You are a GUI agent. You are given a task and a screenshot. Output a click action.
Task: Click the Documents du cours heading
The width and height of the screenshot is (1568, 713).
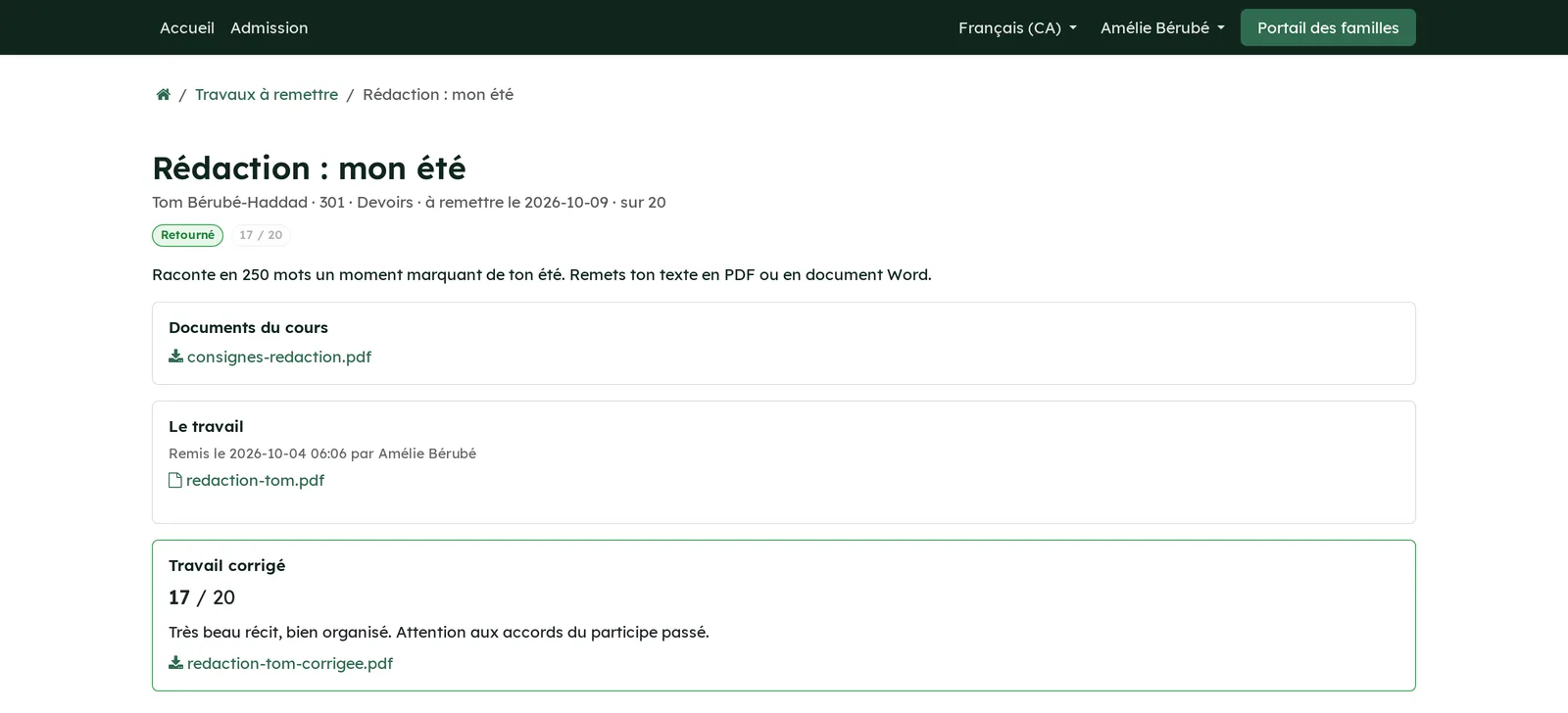248,327
